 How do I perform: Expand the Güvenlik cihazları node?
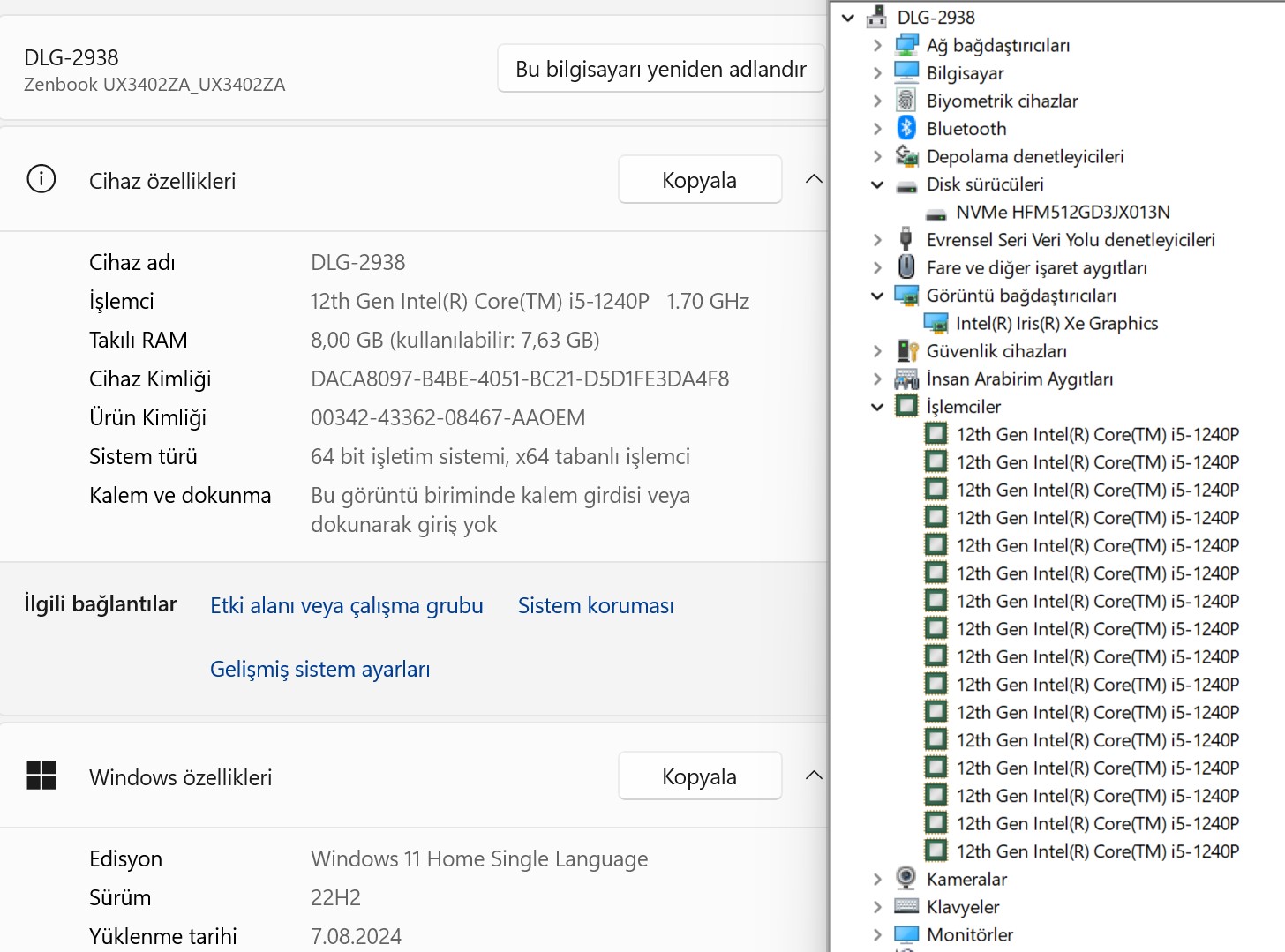[x=877, y=351]
